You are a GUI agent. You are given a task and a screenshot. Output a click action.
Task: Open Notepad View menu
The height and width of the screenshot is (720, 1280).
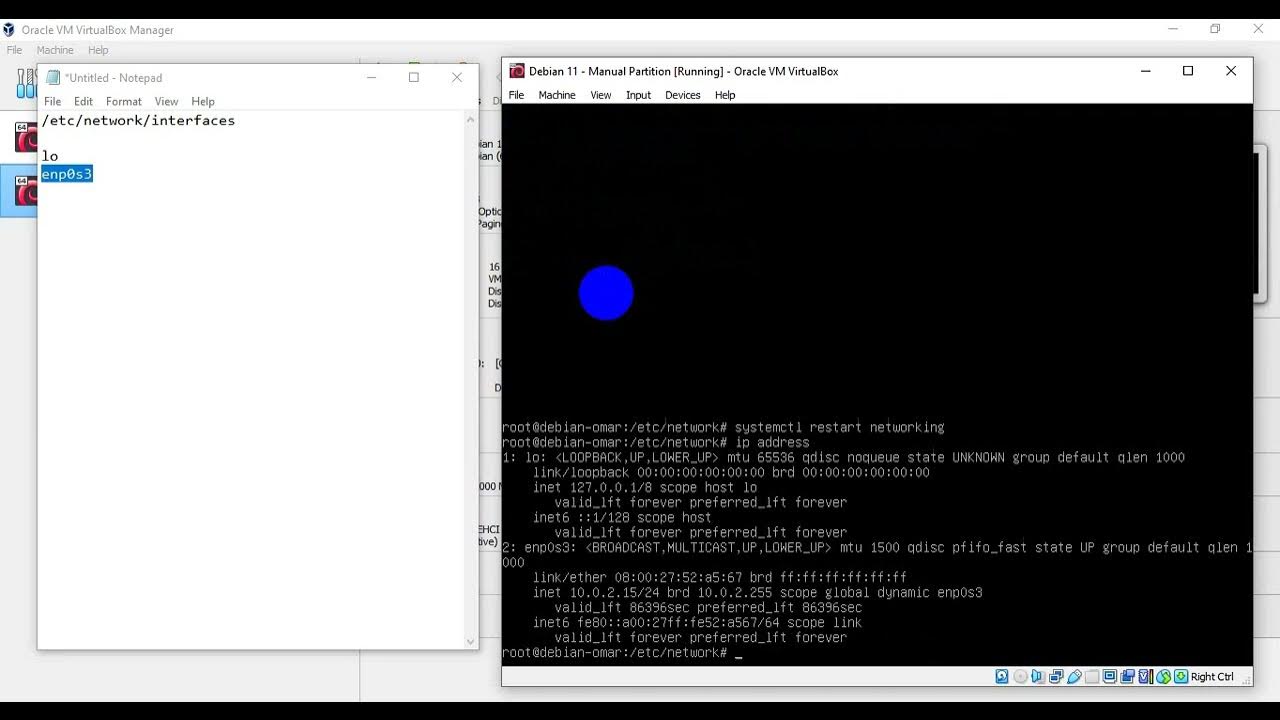166,101
